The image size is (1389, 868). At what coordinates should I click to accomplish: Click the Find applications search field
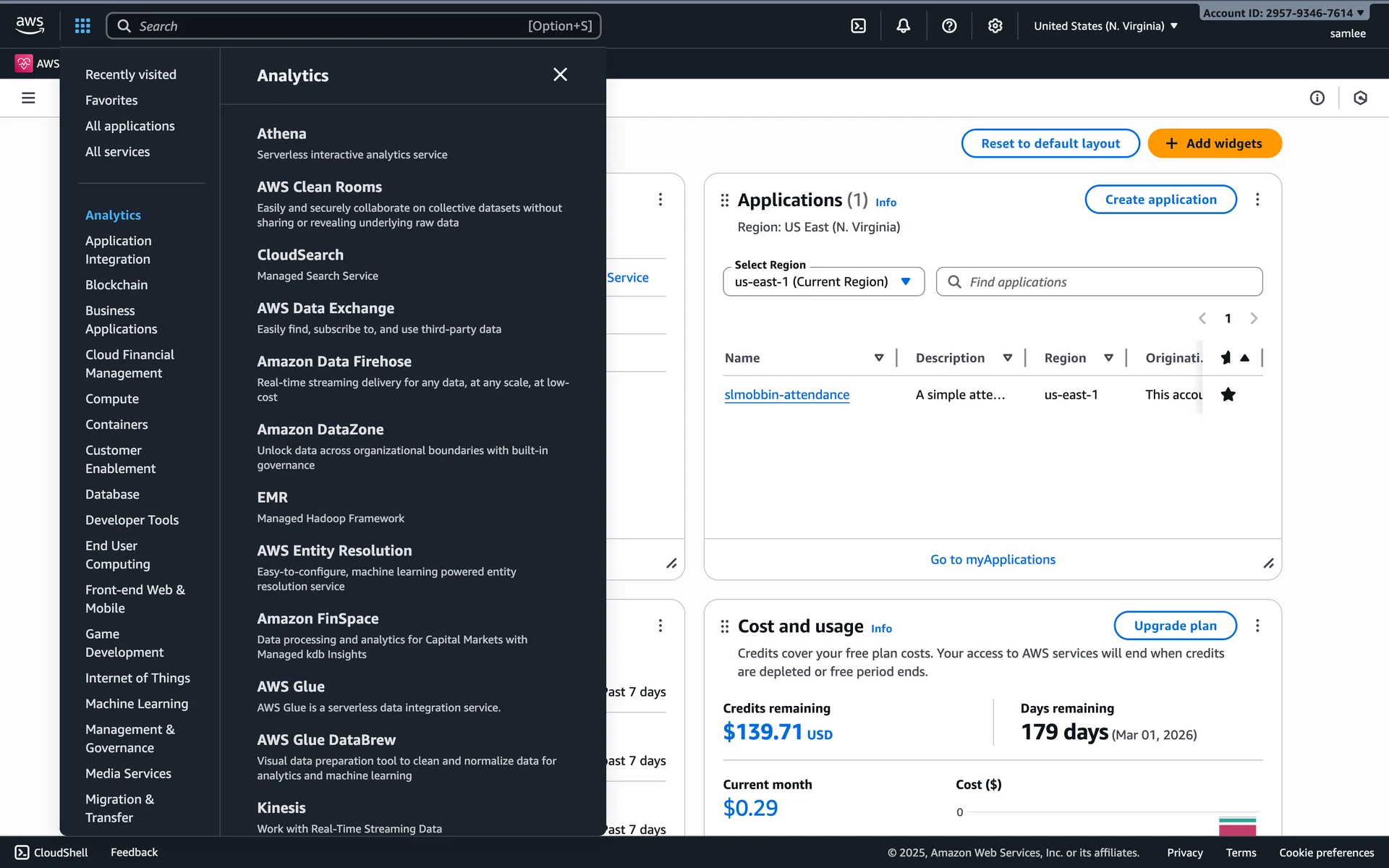1100,281
